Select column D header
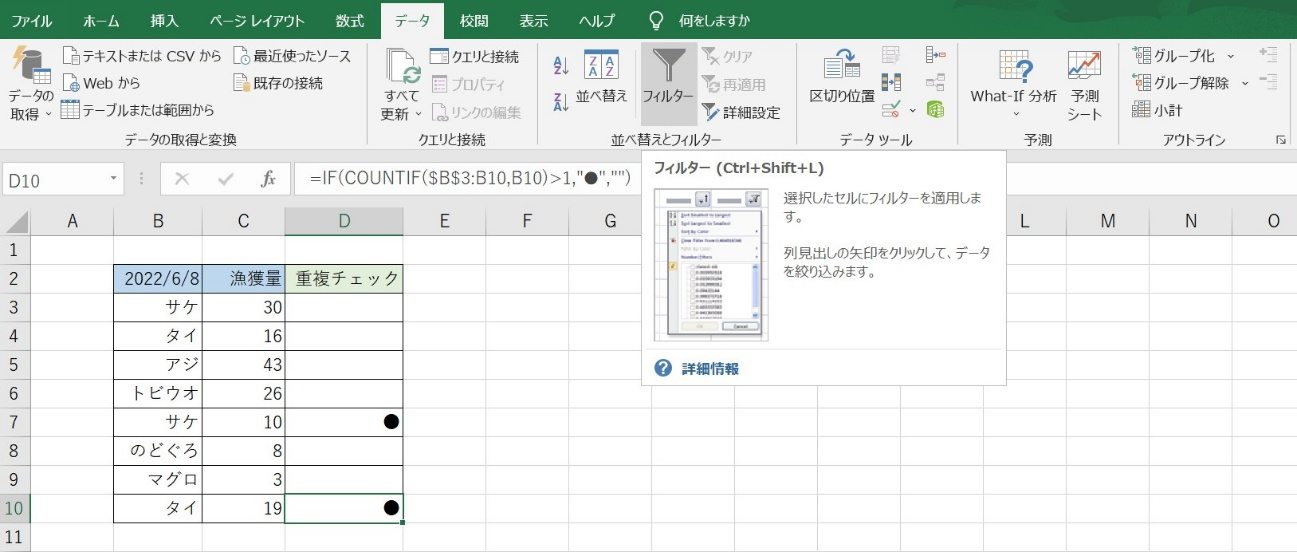Screen dimensions: 1297x552 pyautogui.click(x=344, y=221)
